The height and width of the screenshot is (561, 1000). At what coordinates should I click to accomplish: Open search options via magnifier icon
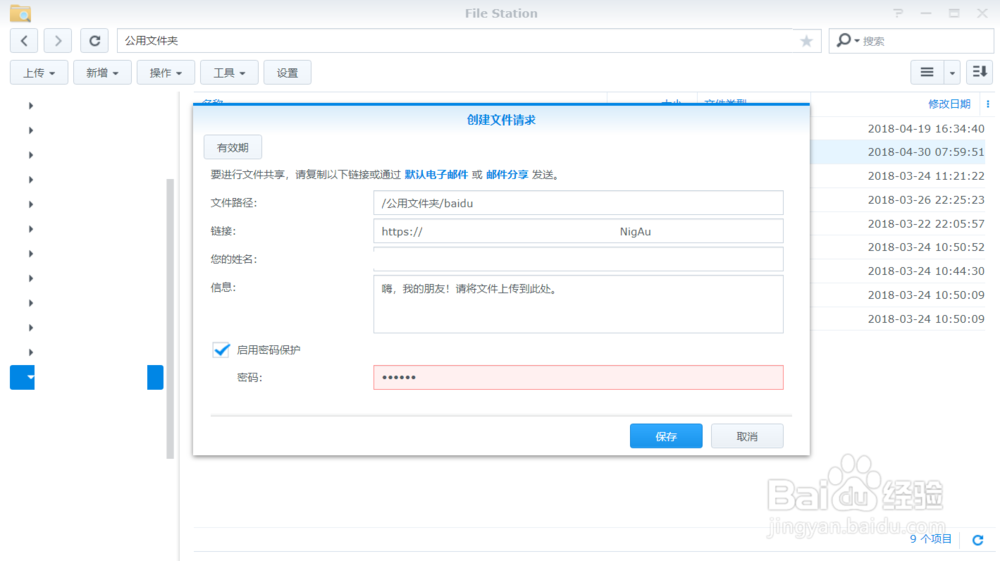coord(847,41)
